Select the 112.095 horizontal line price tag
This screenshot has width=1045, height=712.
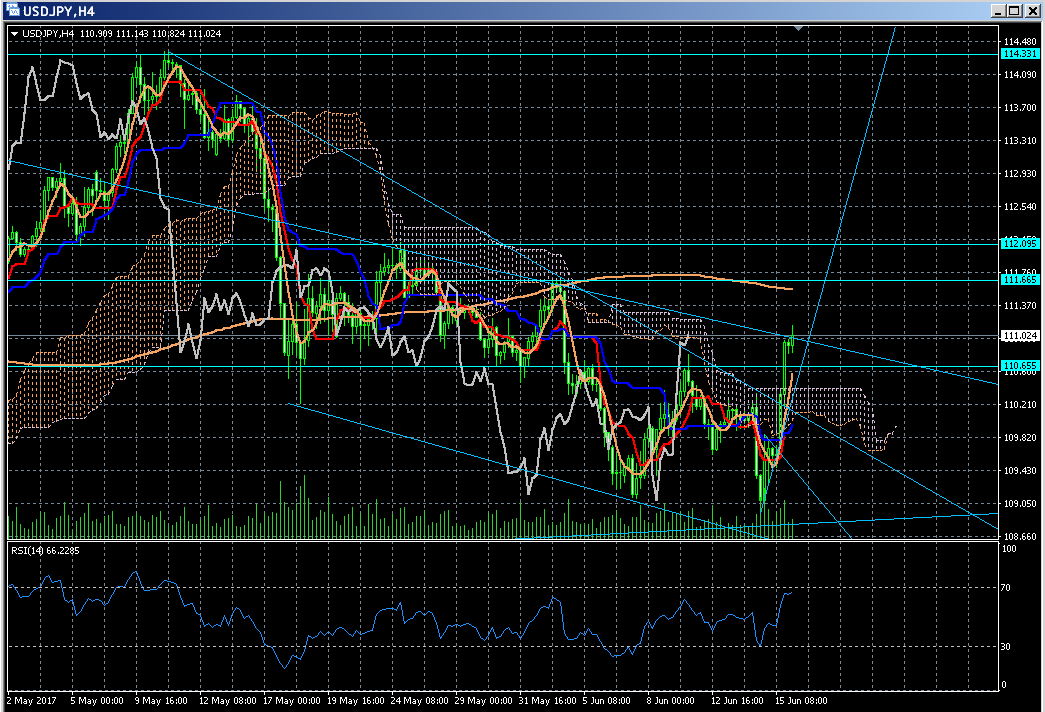1019,243
